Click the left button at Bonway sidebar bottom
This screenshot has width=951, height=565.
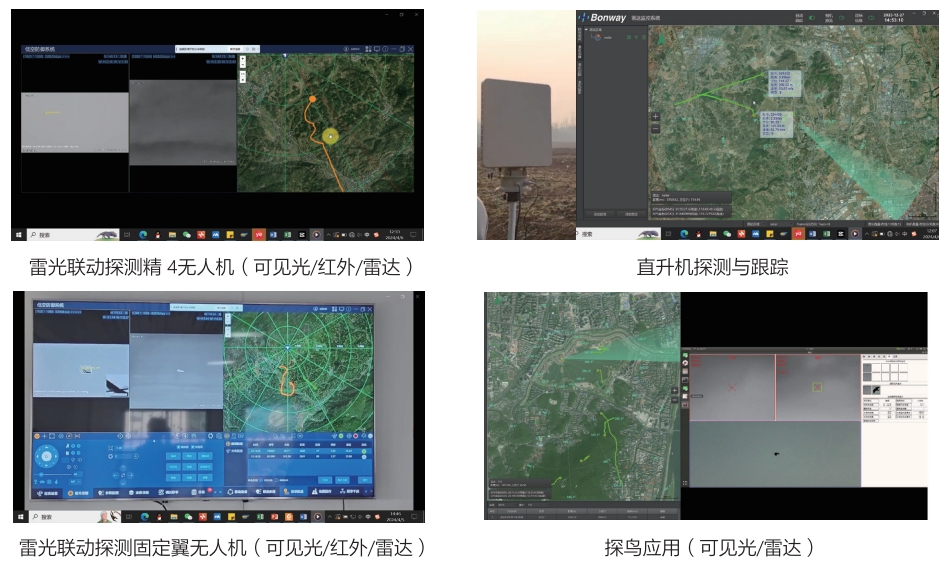(600, 214)
